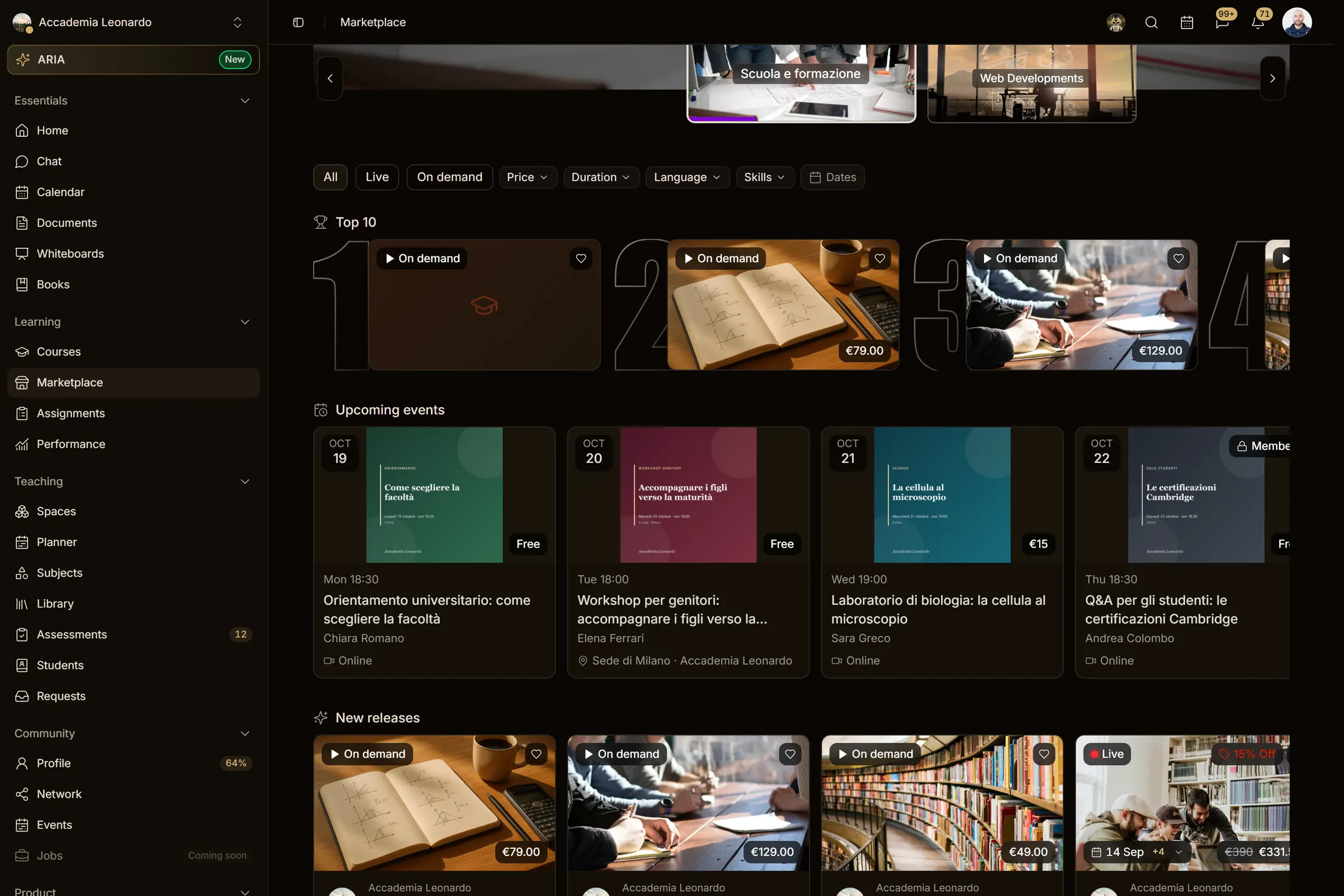Open notifications bell with 71 badge
1344x896 pixels.
[1258, 22]
